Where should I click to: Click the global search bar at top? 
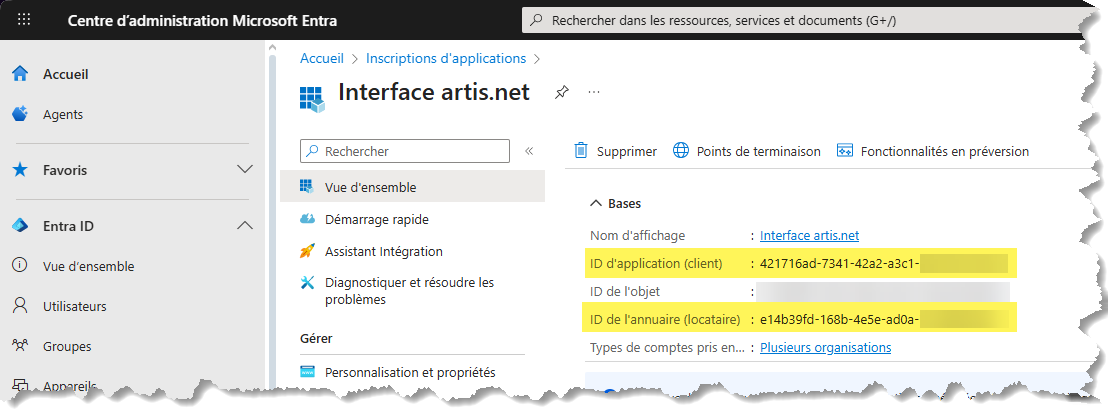point(800,20)
